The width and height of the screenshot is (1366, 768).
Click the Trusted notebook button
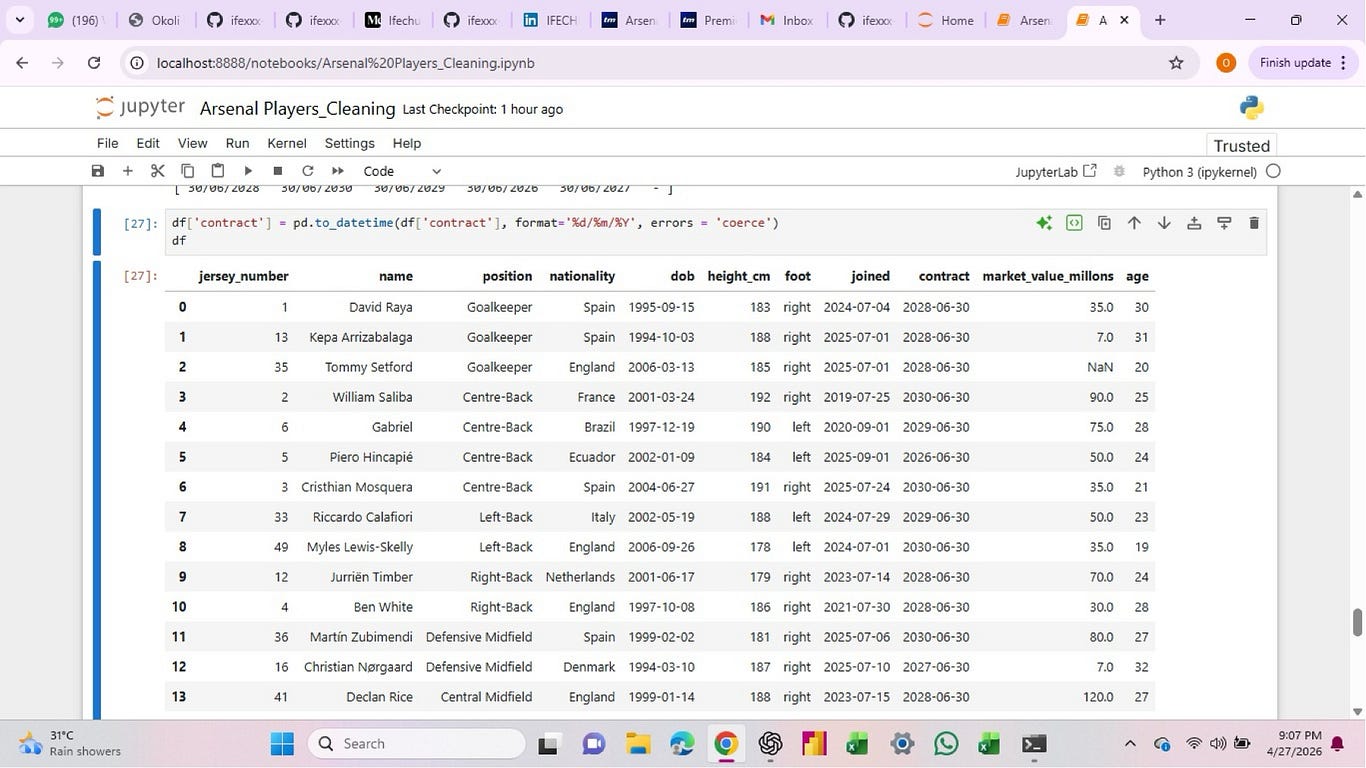[x=1241, y=146]
